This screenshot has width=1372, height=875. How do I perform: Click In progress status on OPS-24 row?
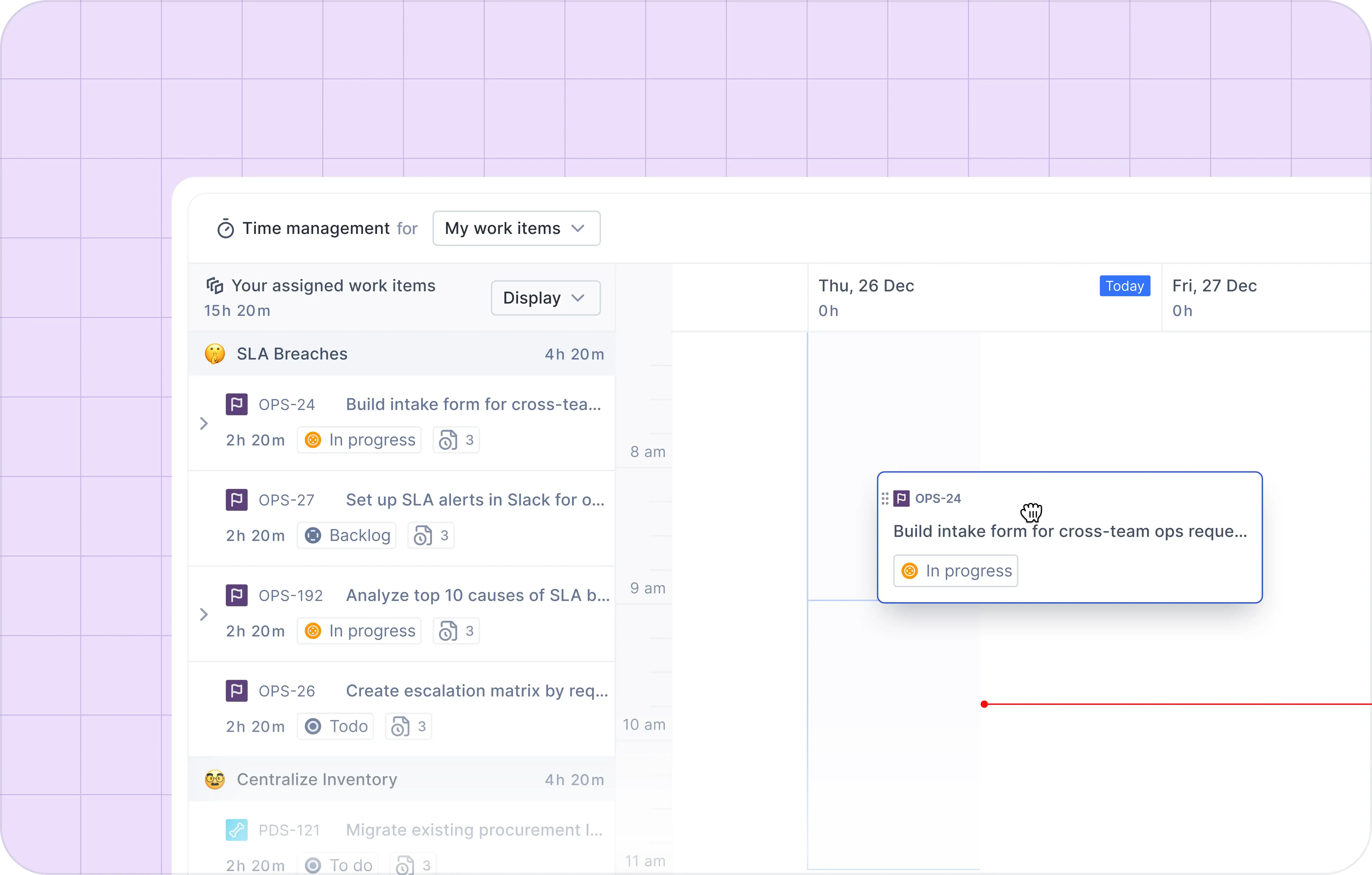point(359,440)
